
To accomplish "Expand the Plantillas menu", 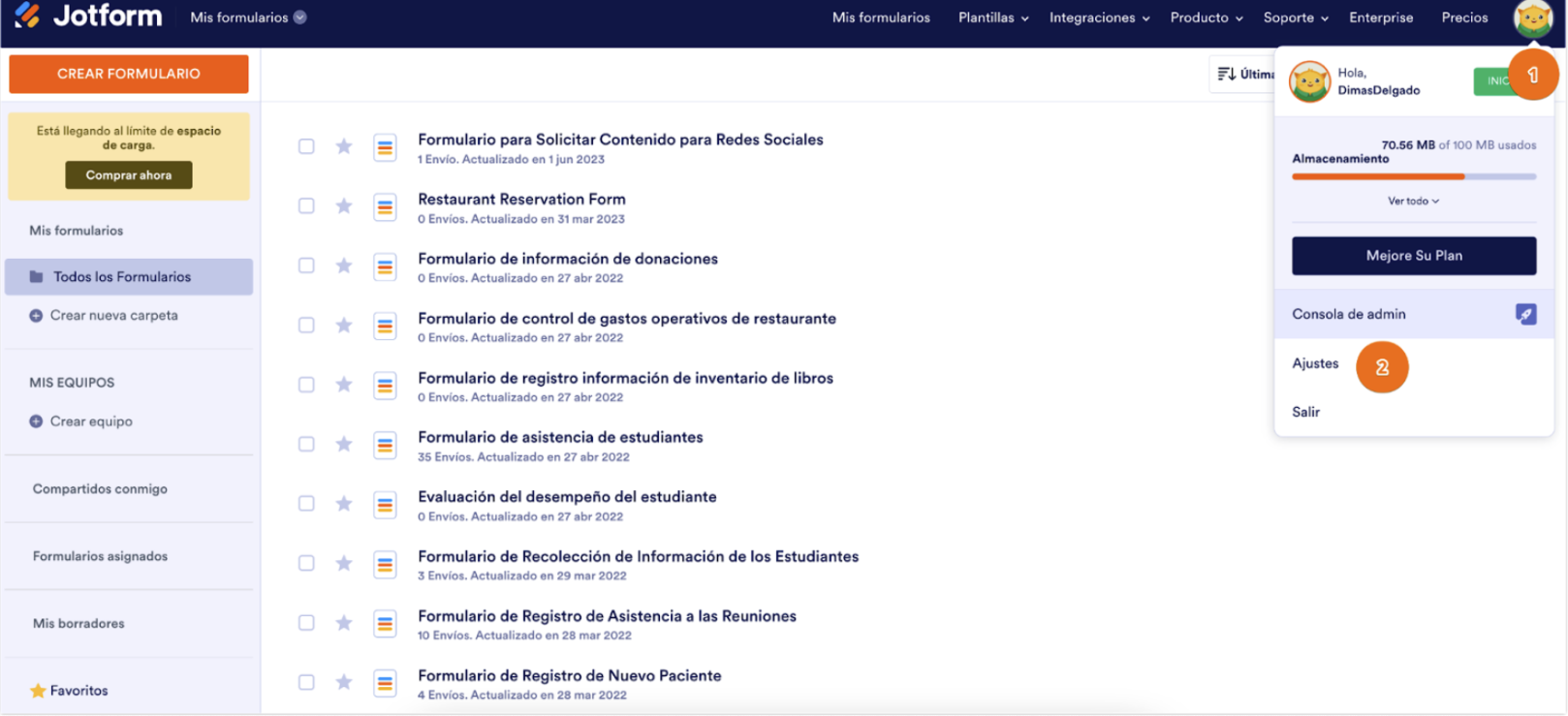I will 993,17.
